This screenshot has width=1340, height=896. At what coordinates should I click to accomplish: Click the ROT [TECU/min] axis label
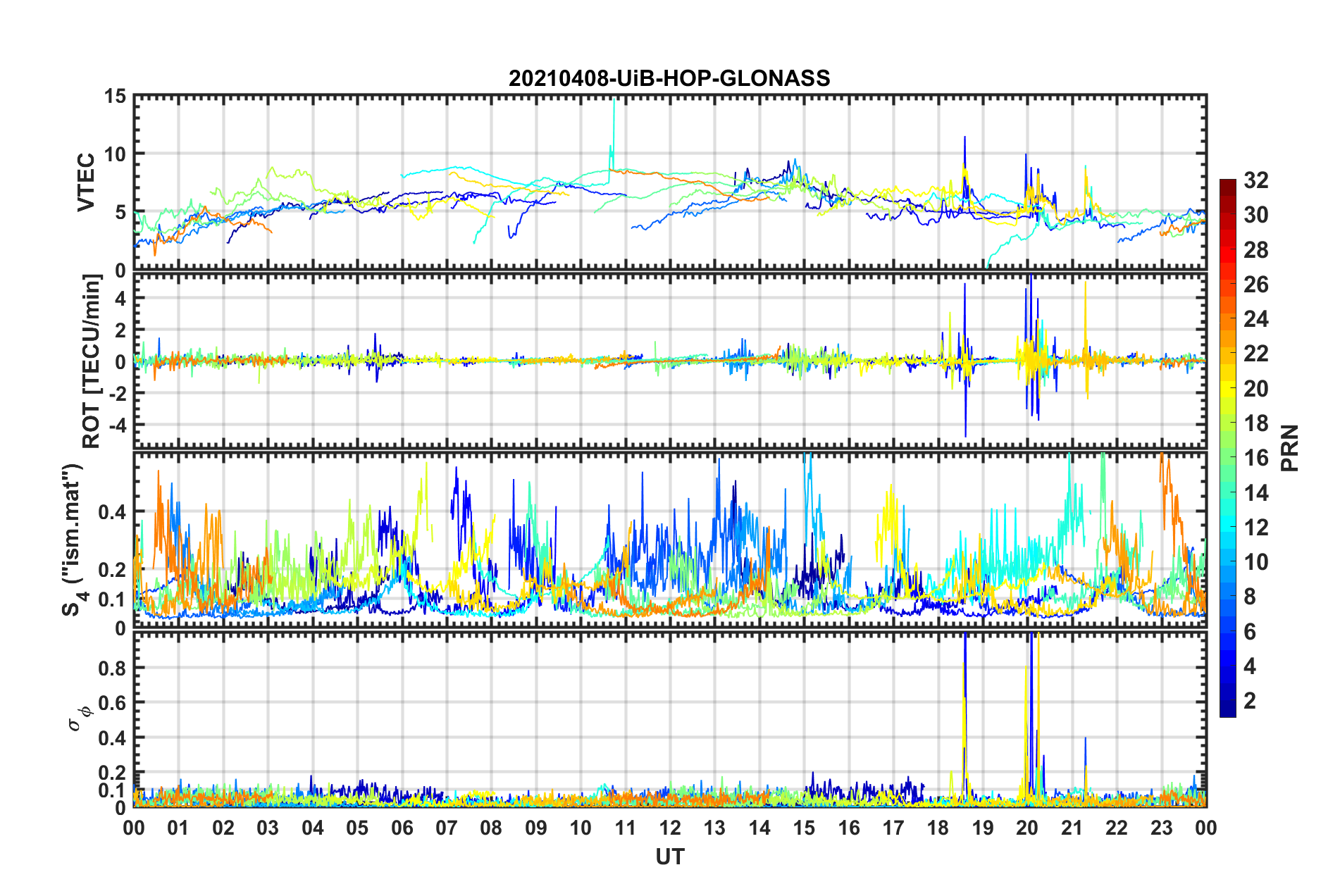click(91, 361)
